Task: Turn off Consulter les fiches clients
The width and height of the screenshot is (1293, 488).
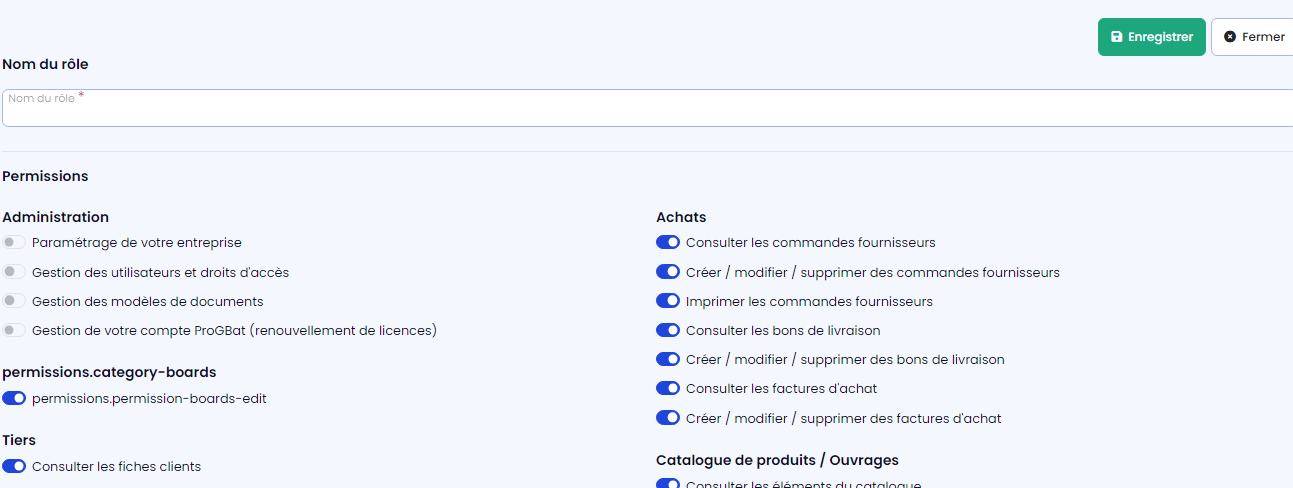Action: 14,466
